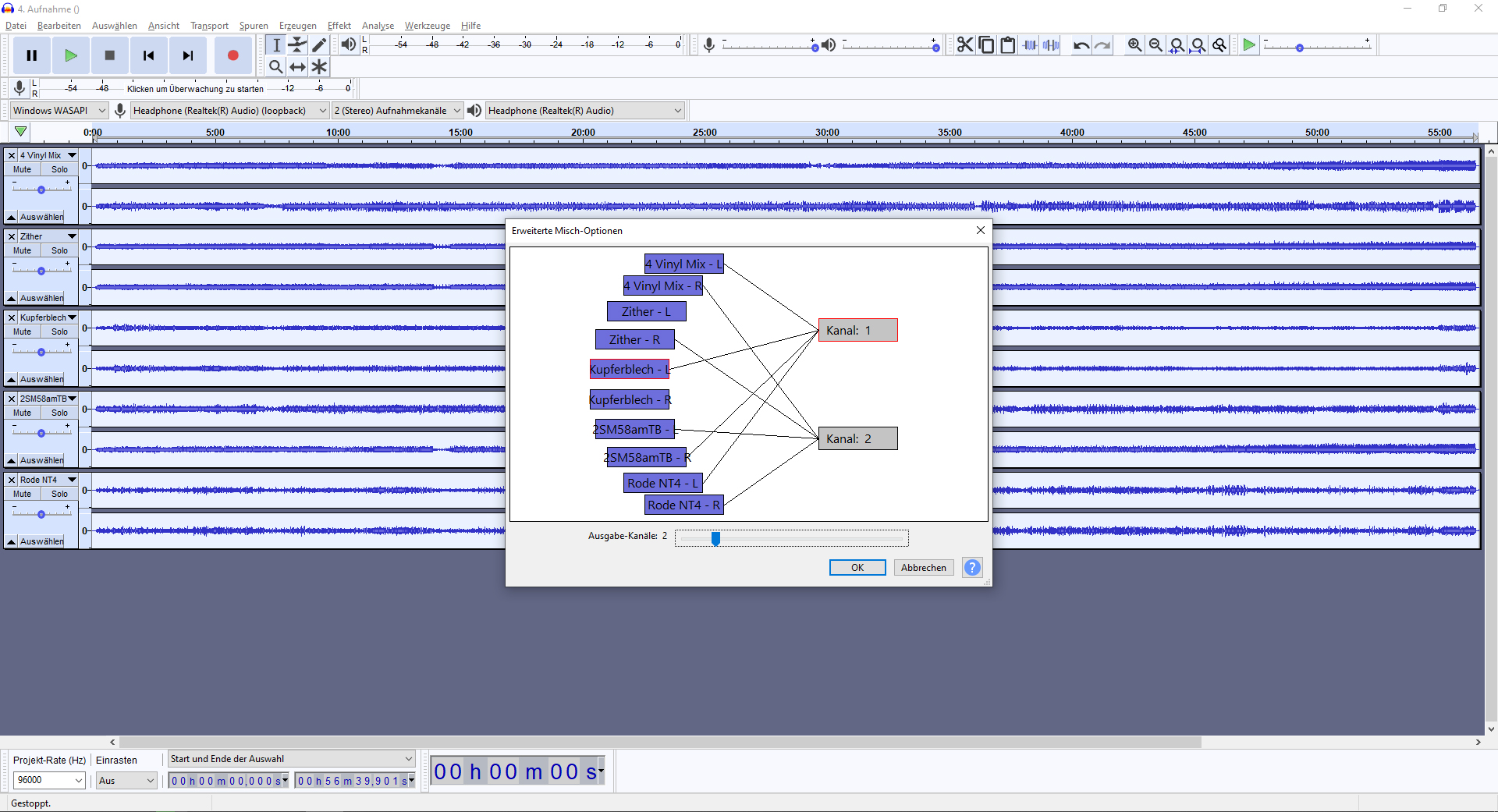Mute the Zither track
This screenshot has width=1498, height=812.
[x=22, y=250]
